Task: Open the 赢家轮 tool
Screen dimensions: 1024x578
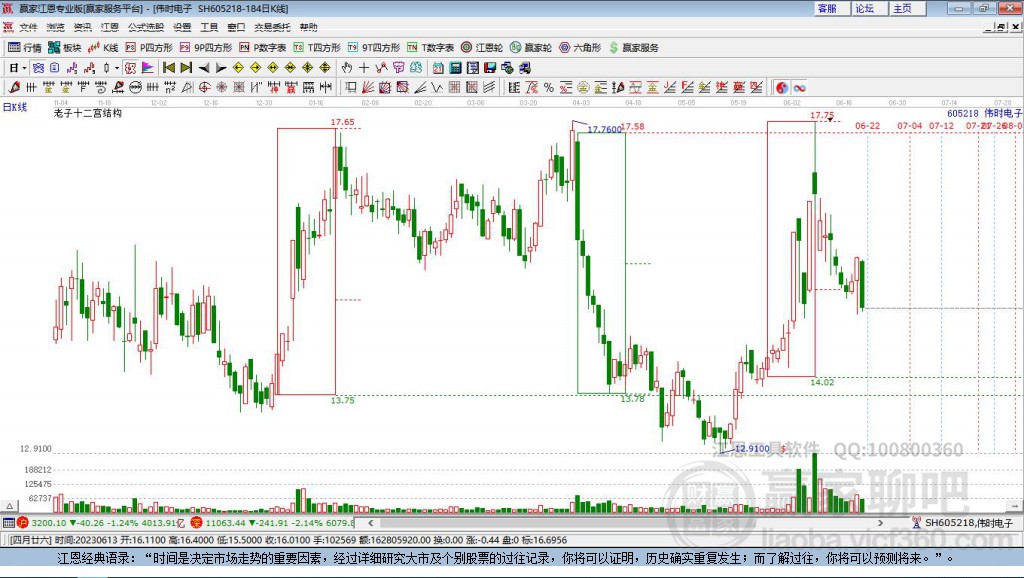Action: coord(531,48)
